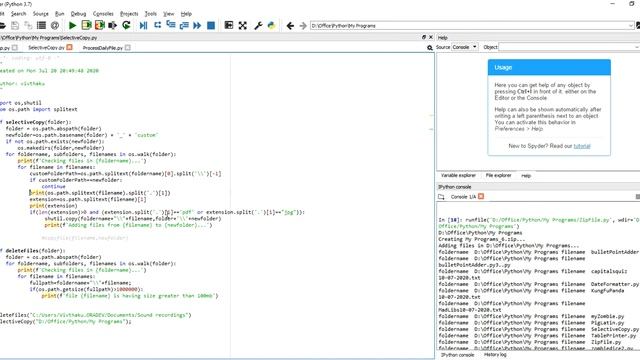This screenshot has height=360, width=640.
Task: Click the Step debugger icon
Action: click(x=158, y=25)
